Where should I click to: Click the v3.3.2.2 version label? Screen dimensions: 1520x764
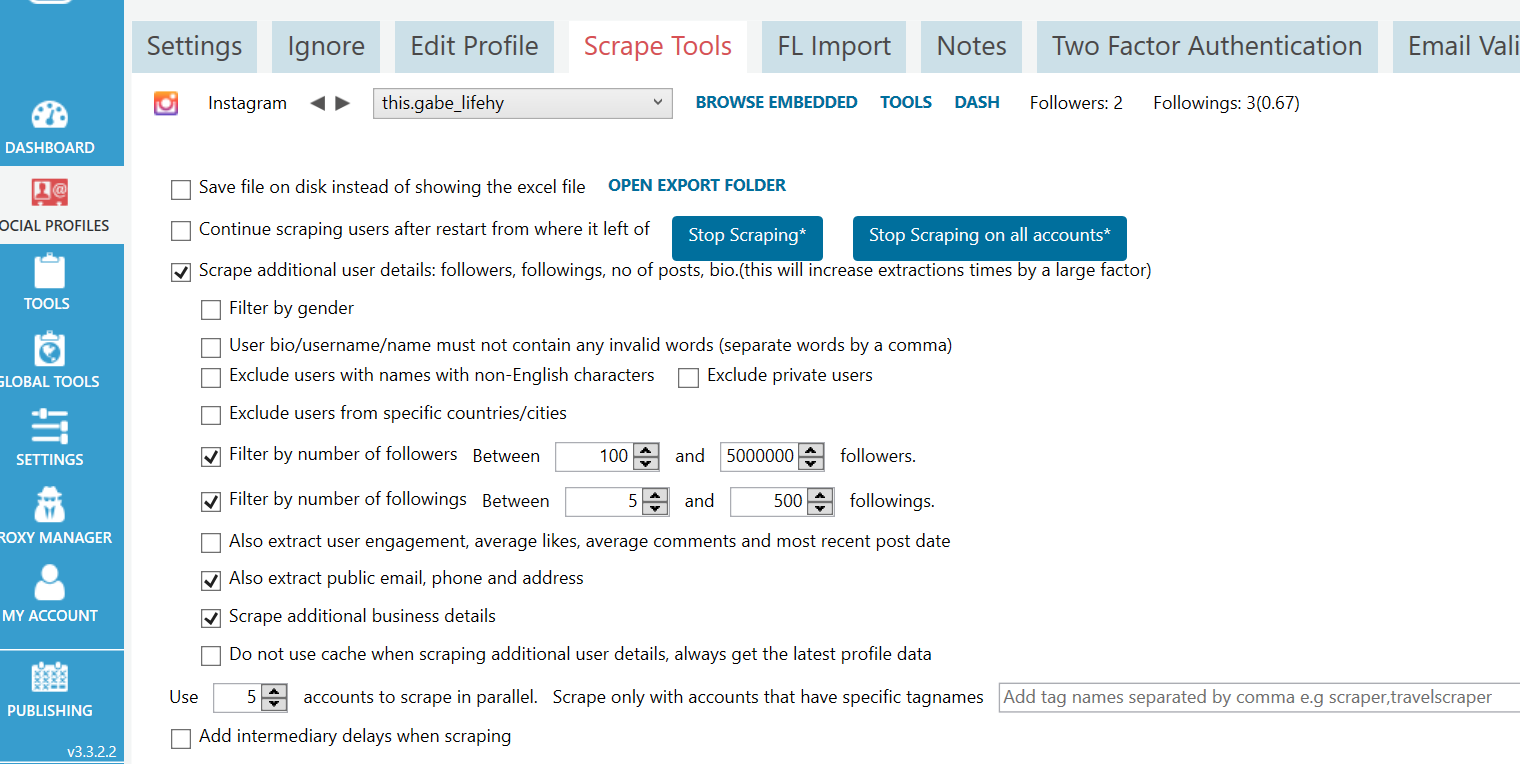(92, 751)
